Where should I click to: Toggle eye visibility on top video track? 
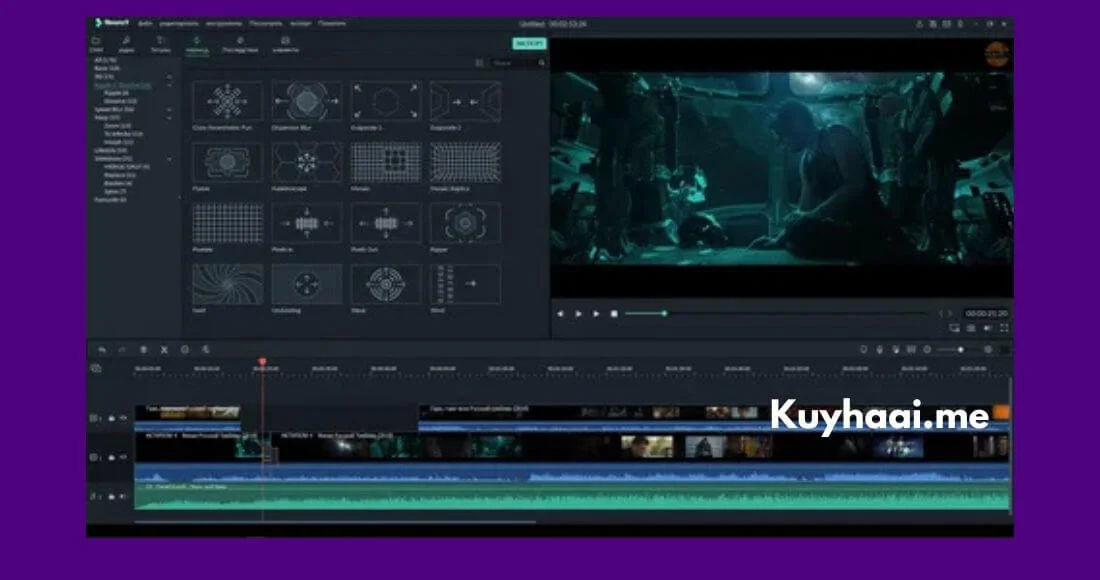(x=123, y=419)
